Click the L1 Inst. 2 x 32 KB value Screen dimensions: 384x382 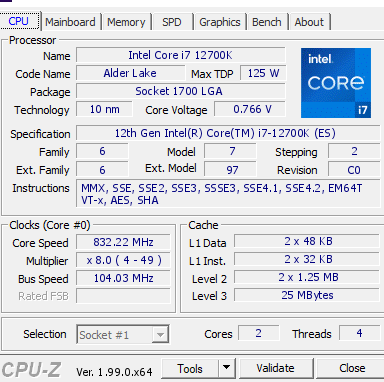pyautogui.click(x=307, y=259)
